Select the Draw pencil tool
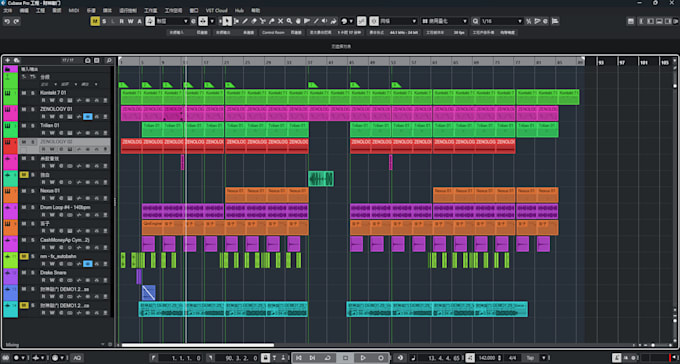This screenshot has width=680, height=364. (x=245, y=21)
